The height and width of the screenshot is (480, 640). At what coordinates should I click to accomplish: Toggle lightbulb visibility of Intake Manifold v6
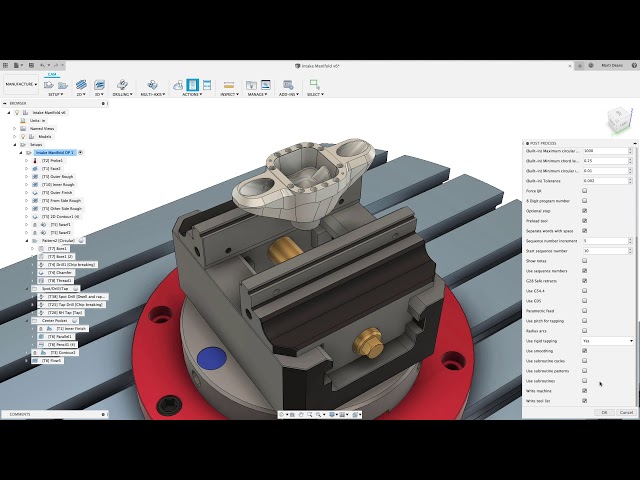pos(17,112)
